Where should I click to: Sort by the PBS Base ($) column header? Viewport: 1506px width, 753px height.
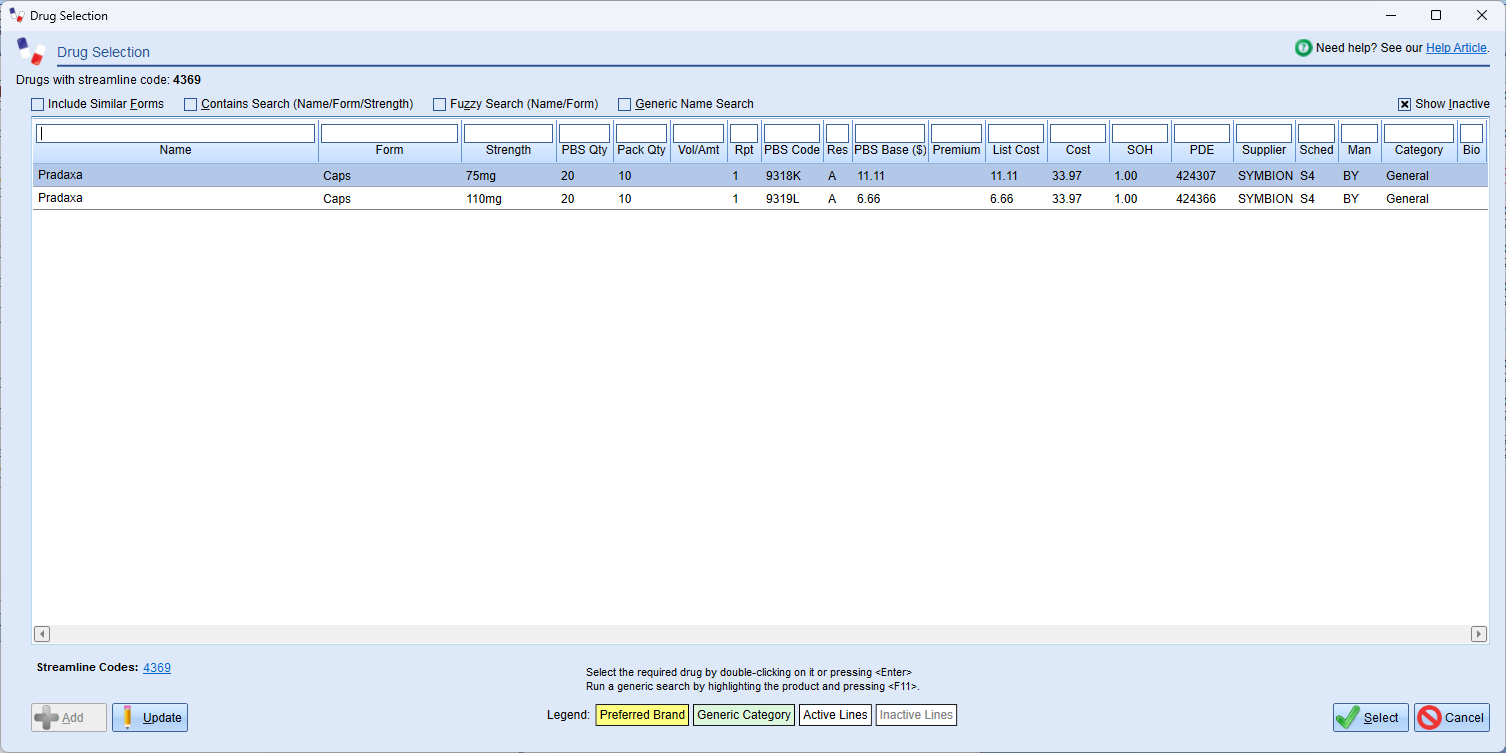point(890,150)
